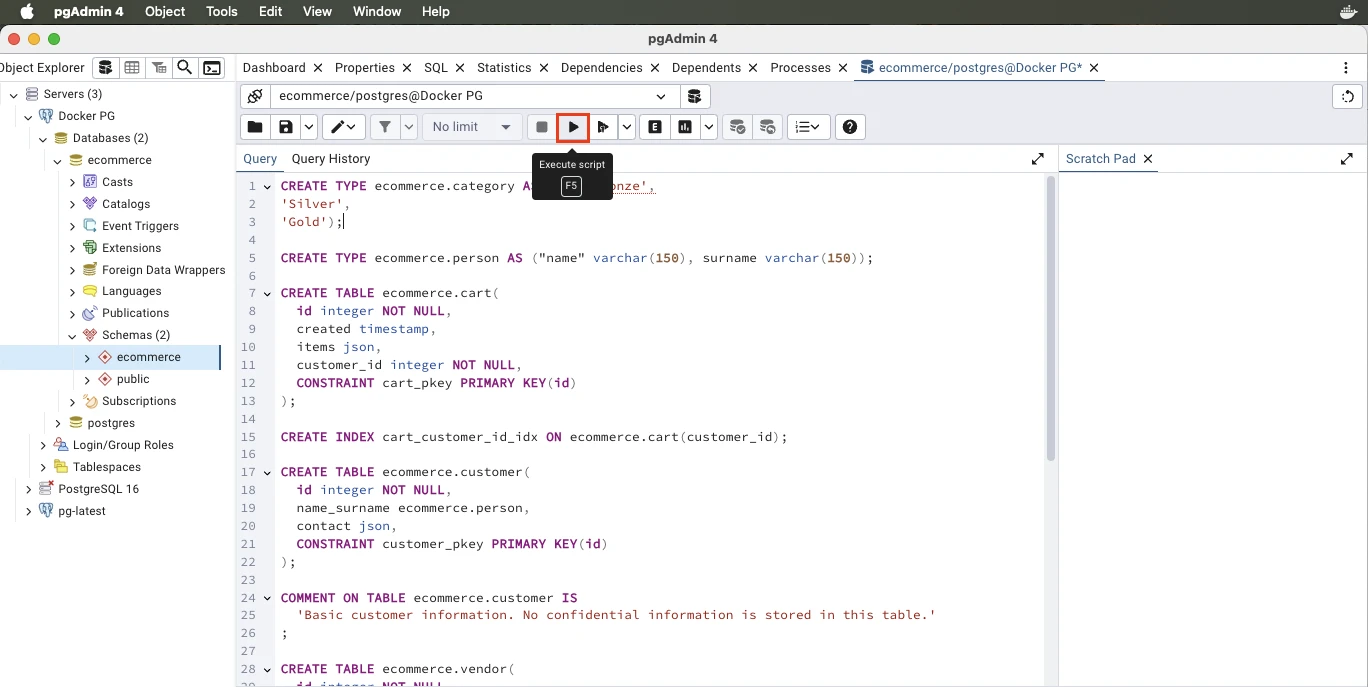This screenshot has width=1368, height=687.
Task: Open a SQL file with the folder icon
Action: [x=255, y=127]
